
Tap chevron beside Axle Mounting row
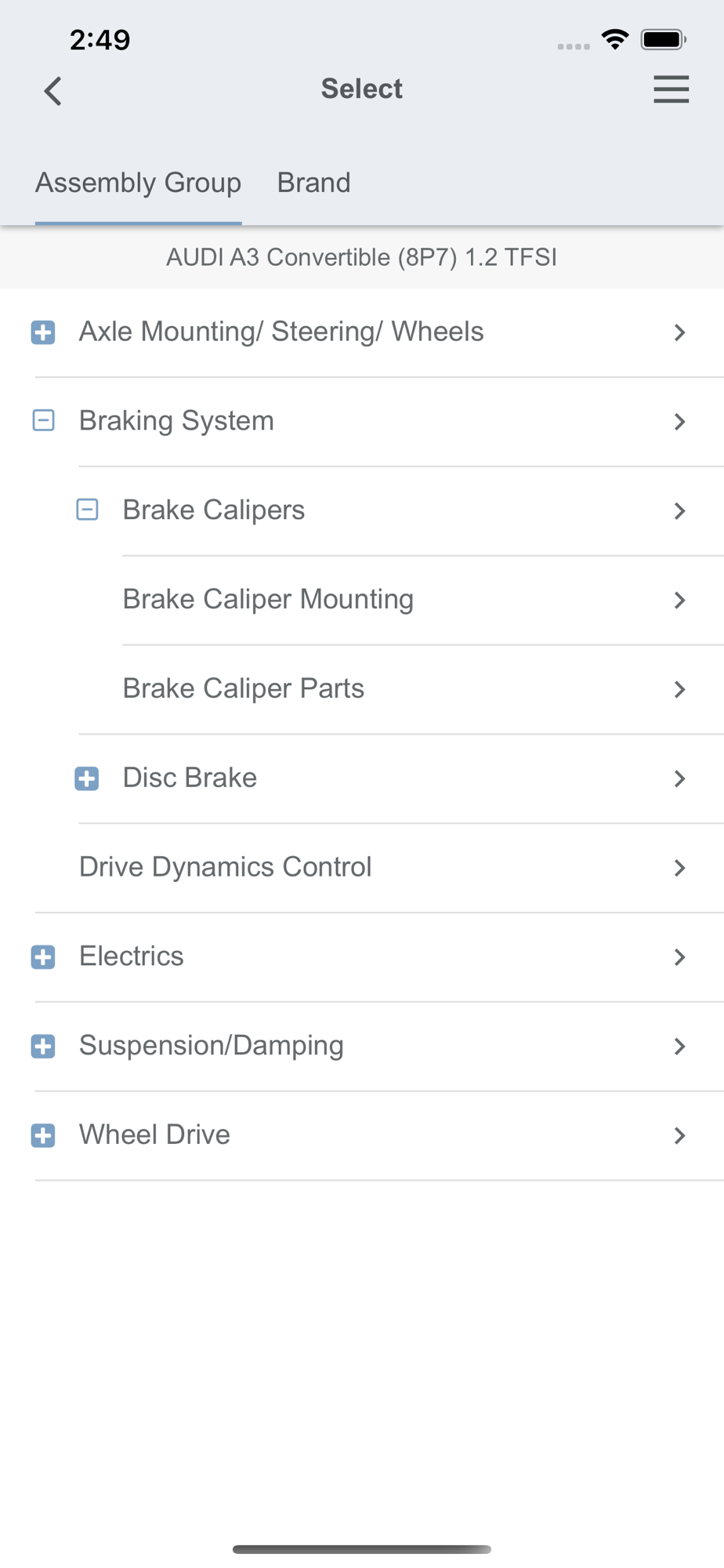(x=679, y=332)
